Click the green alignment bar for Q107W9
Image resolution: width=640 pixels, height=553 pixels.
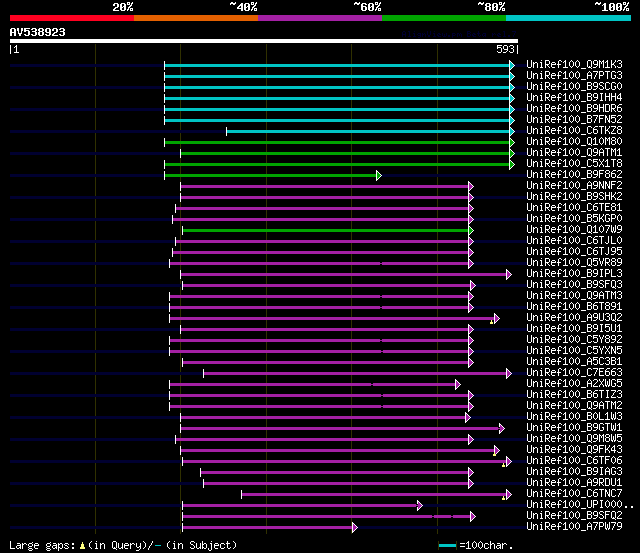pyautogui.click(x=325, y=231)
